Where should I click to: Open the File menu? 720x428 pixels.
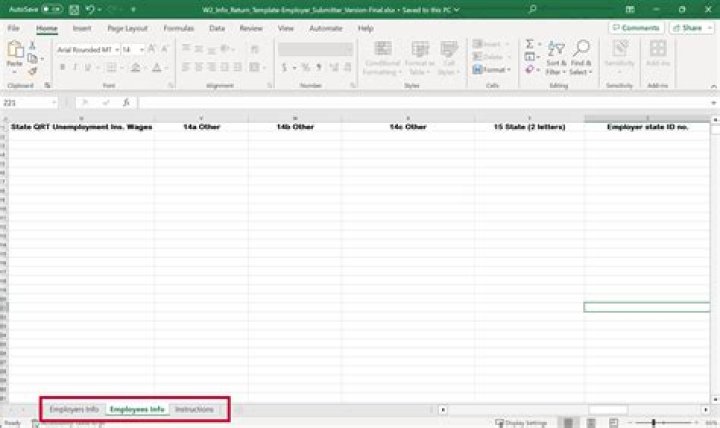13,28
